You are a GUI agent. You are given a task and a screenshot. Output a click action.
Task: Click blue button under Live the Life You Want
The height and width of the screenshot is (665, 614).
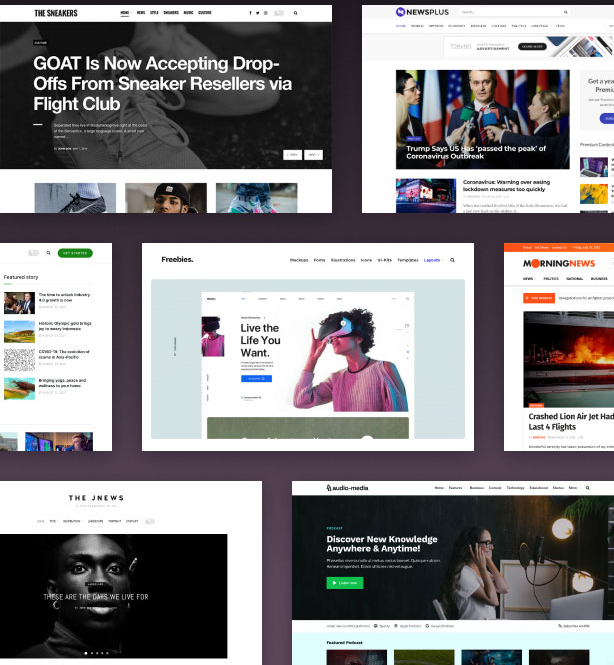256,379
